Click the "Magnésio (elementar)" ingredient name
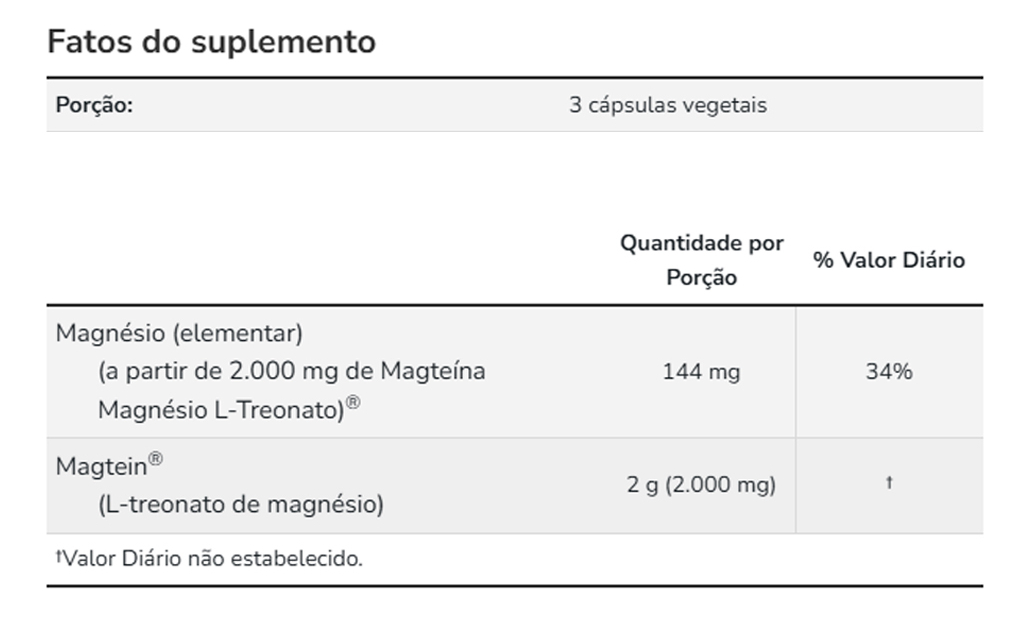The width and height of the screenshot is (1030, 617). (179, 332)
